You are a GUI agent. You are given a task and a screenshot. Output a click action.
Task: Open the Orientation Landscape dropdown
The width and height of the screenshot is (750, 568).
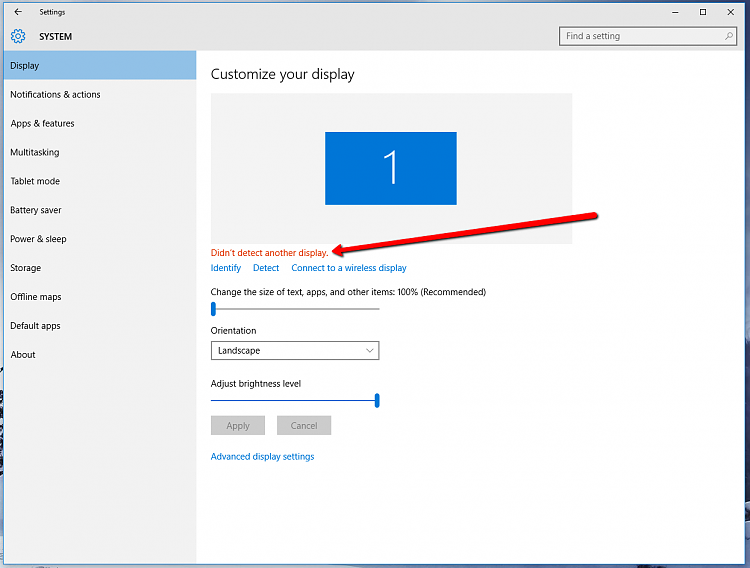pos(295,350)
